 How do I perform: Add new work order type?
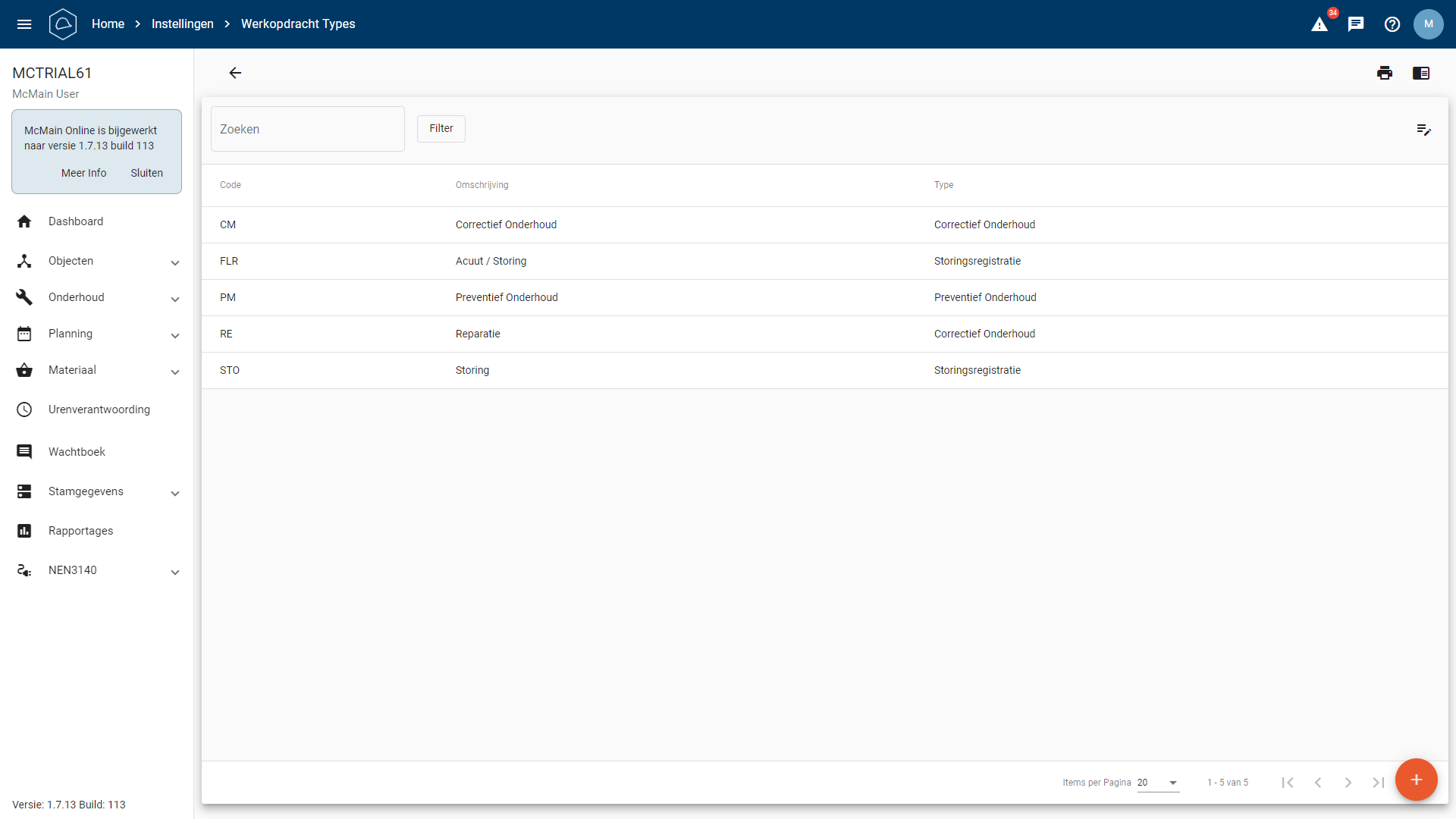(x=1416, y=780)
